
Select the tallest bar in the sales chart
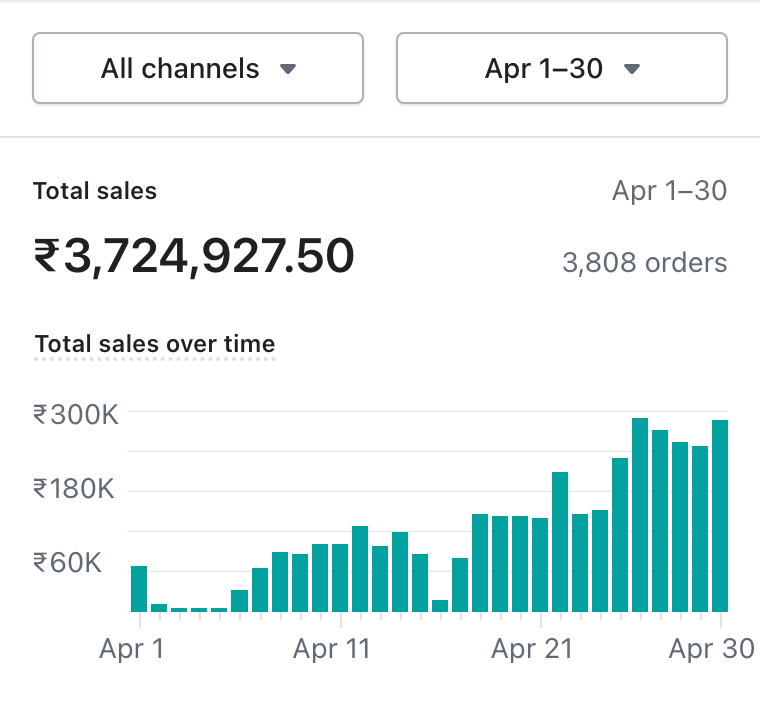[x=640, y=514]
